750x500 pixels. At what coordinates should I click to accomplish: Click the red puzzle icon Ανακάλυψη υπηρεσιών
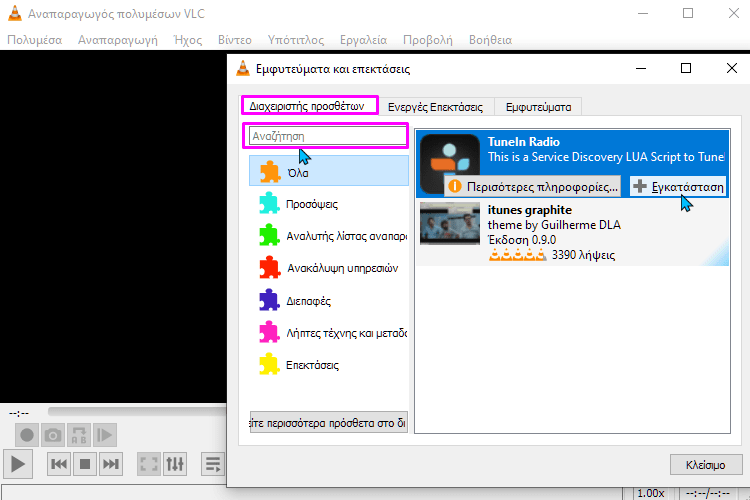(269, 267)
